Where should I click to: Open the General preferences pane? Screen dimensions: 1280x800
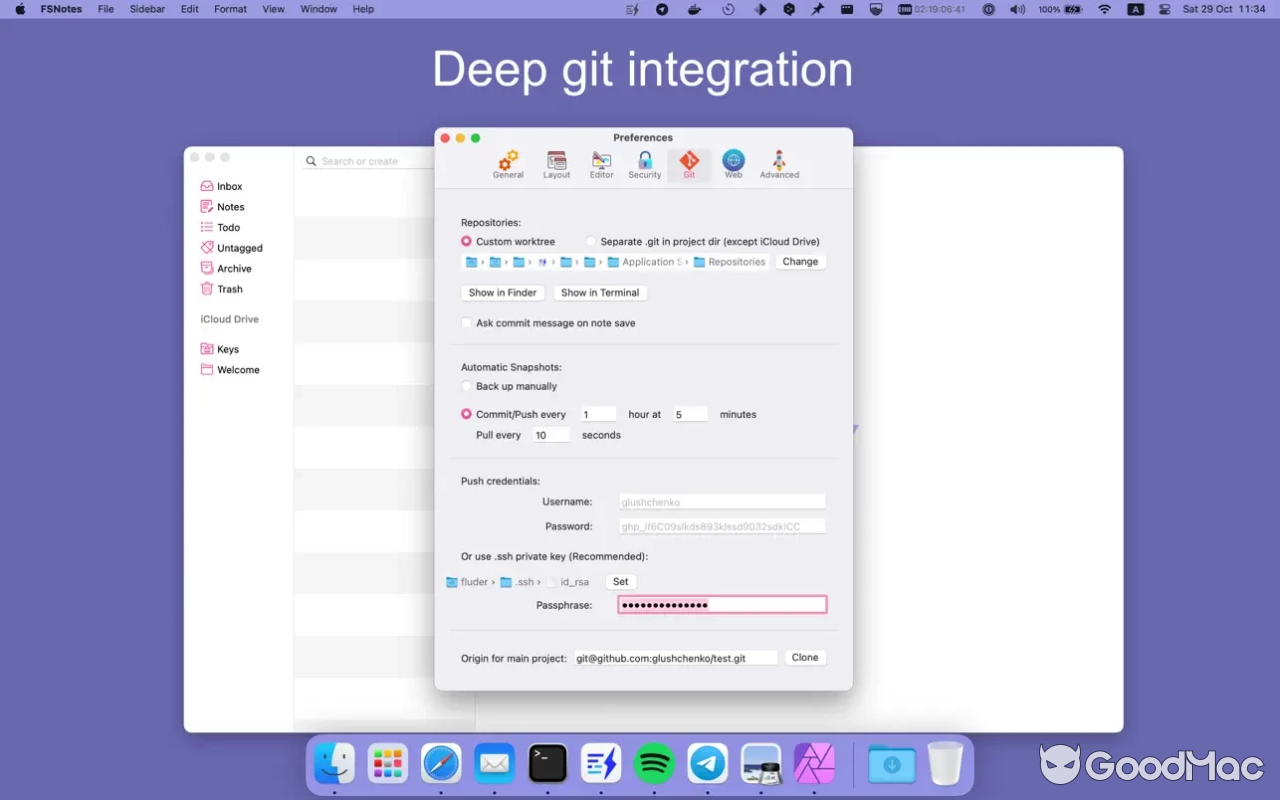point(508,164)
